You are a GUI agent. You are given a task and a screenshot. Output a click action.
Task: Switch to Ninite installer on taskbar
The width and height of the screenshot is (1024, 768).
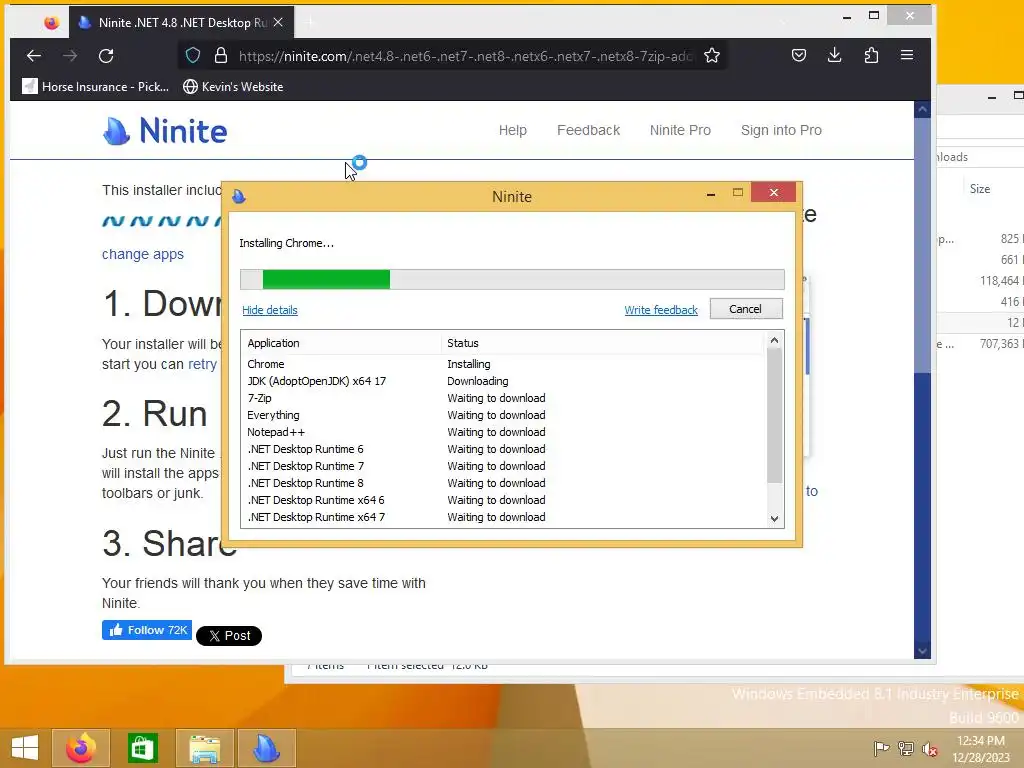(266, 748)
